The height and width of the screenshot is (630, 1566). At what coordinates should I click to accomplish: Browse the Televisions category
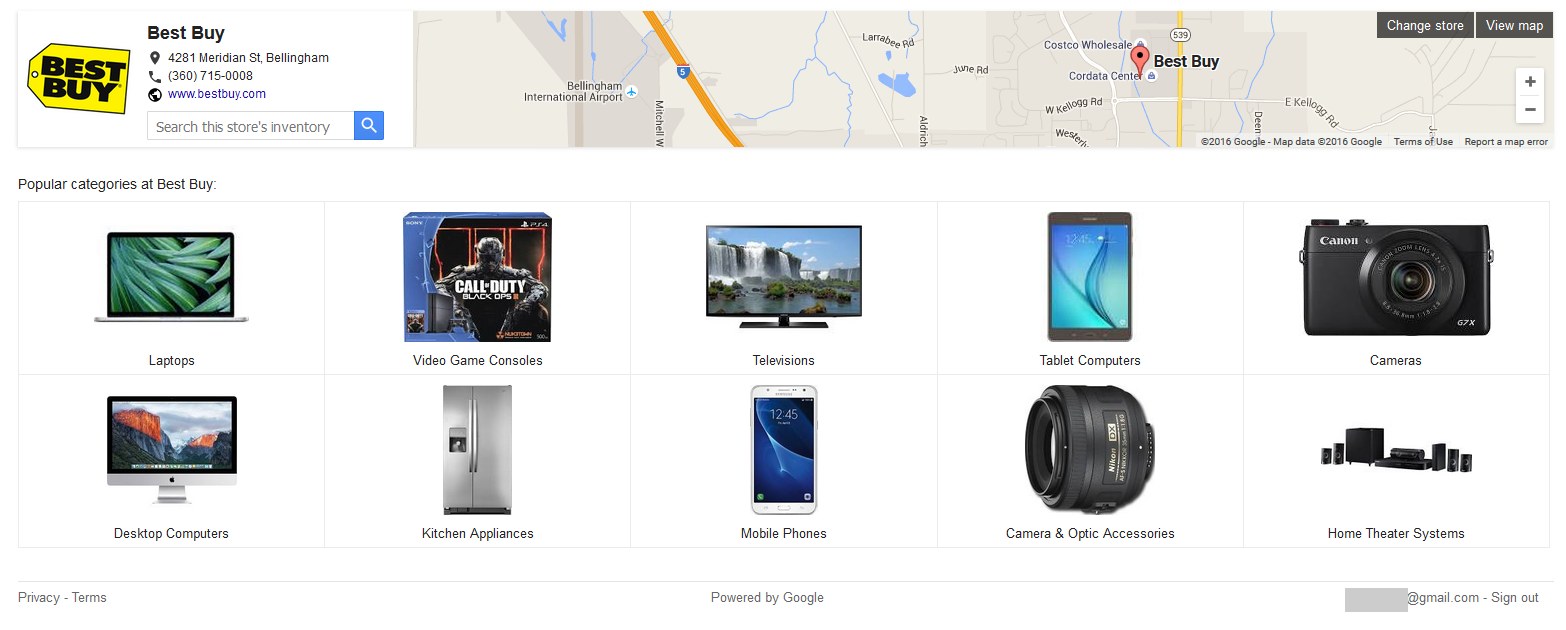pos(784,288)
